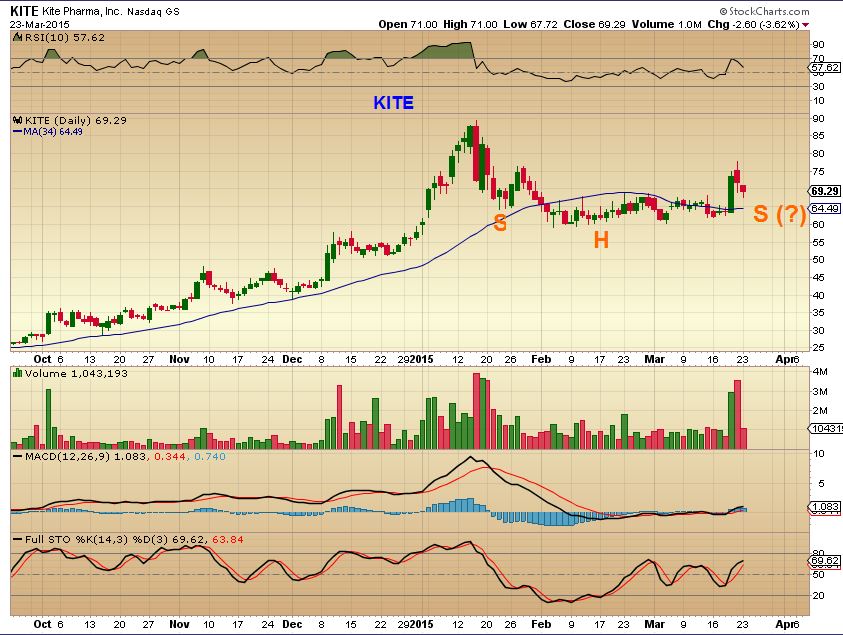The image size is (843, 635).
Task: Click the 25 label on the price axis
Action: tap(818, 348)
